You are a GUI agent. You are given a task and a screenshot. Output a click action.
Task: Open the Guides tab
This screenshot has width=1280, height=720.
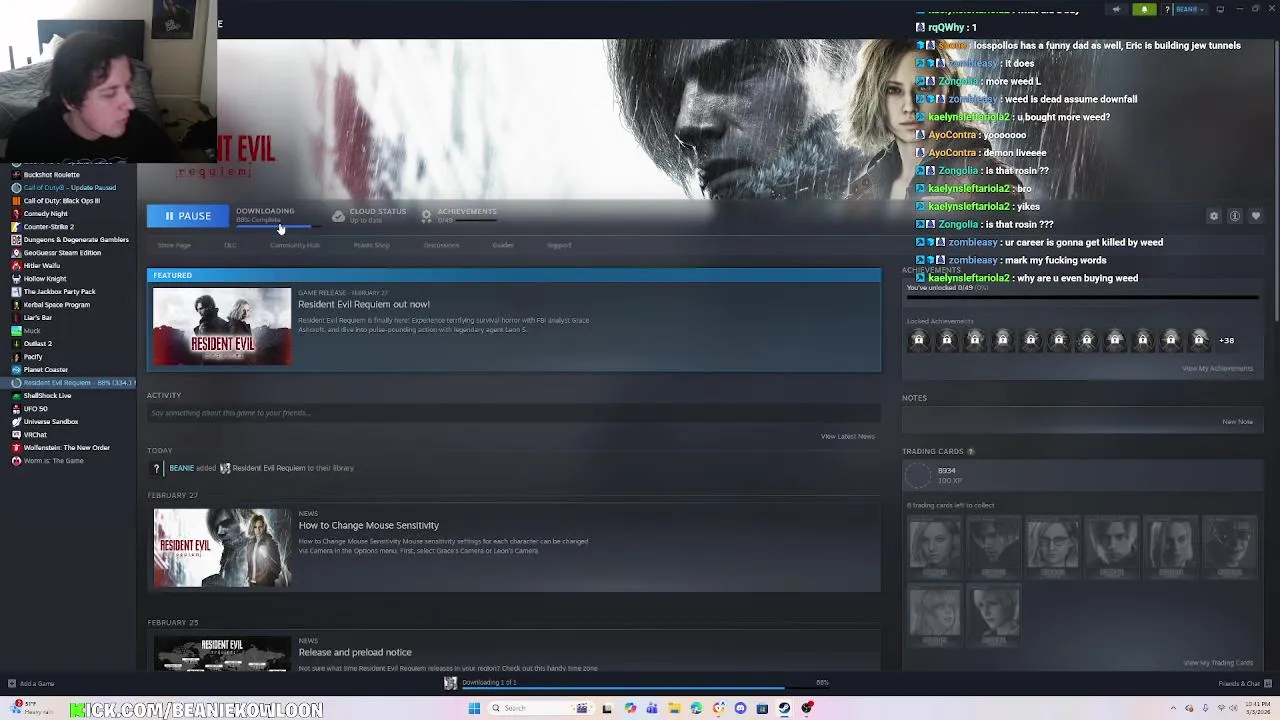503,245
